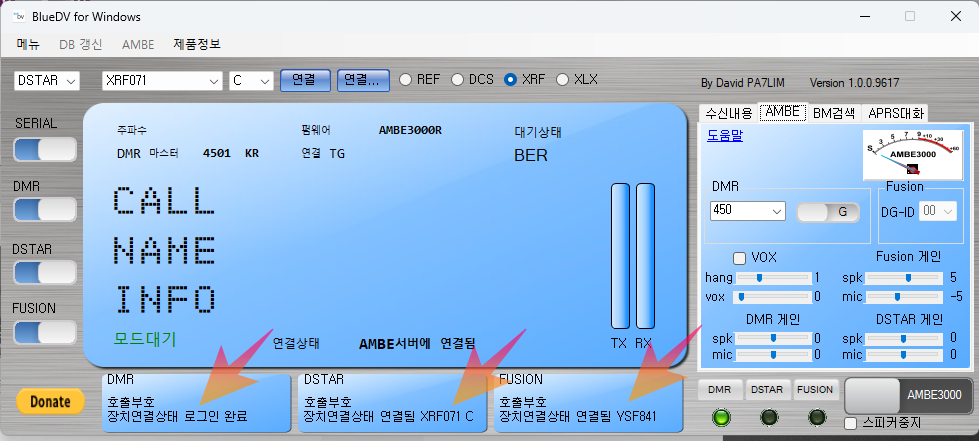Switch to the APRS대화 tab
Viewport: 979px width, 441px height.
pyautogui.click(x=895, y=113)
